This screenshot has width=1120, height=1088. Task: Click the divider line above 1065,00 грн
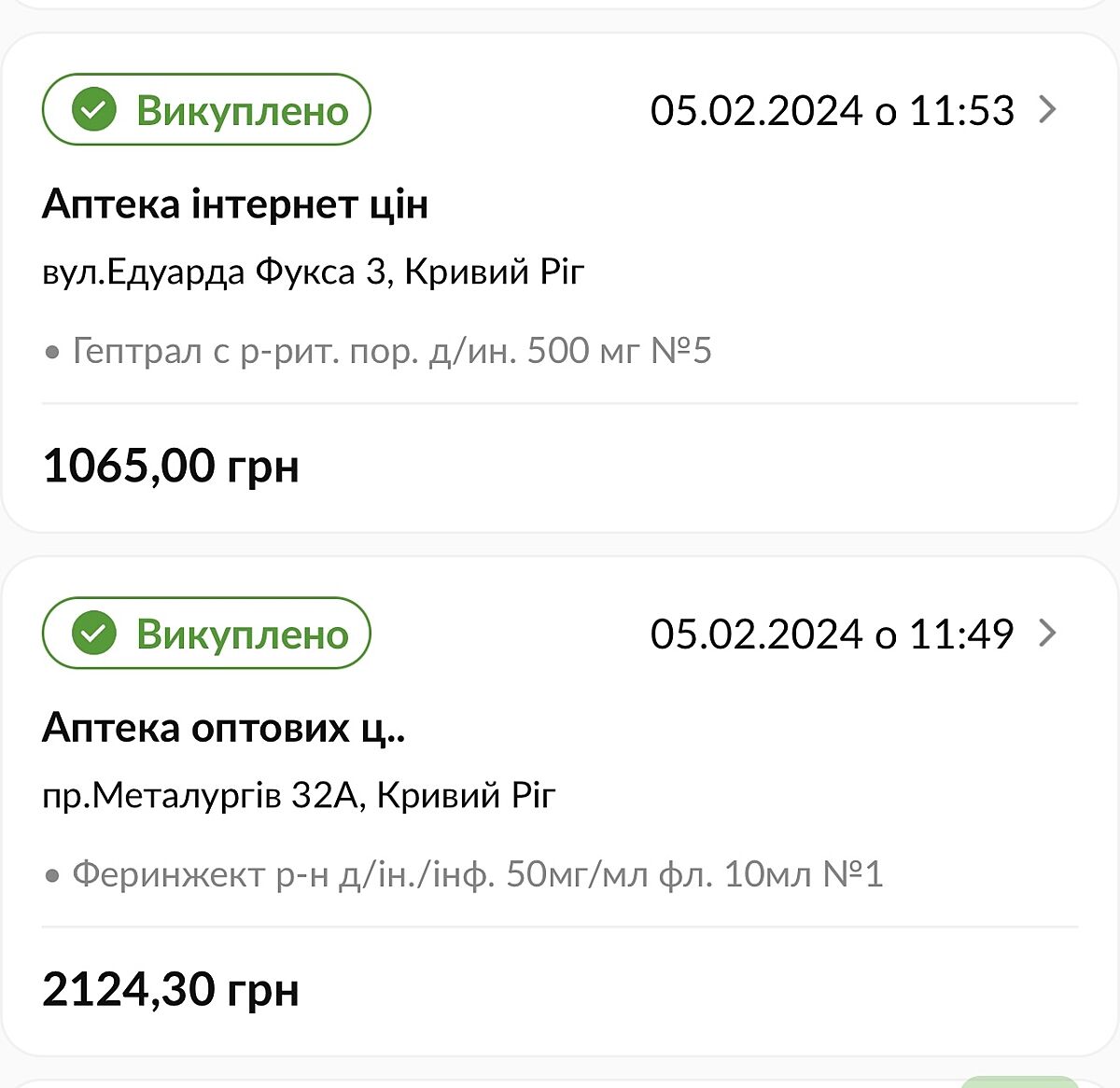pyautogui.click(x=560, y=404)
